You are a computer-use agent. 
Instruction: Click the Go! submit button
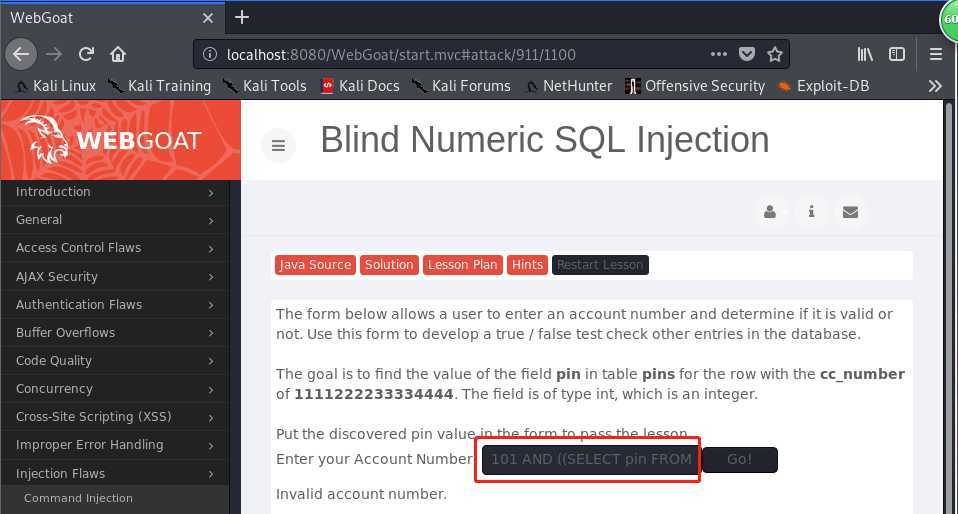tap(740, 460)
